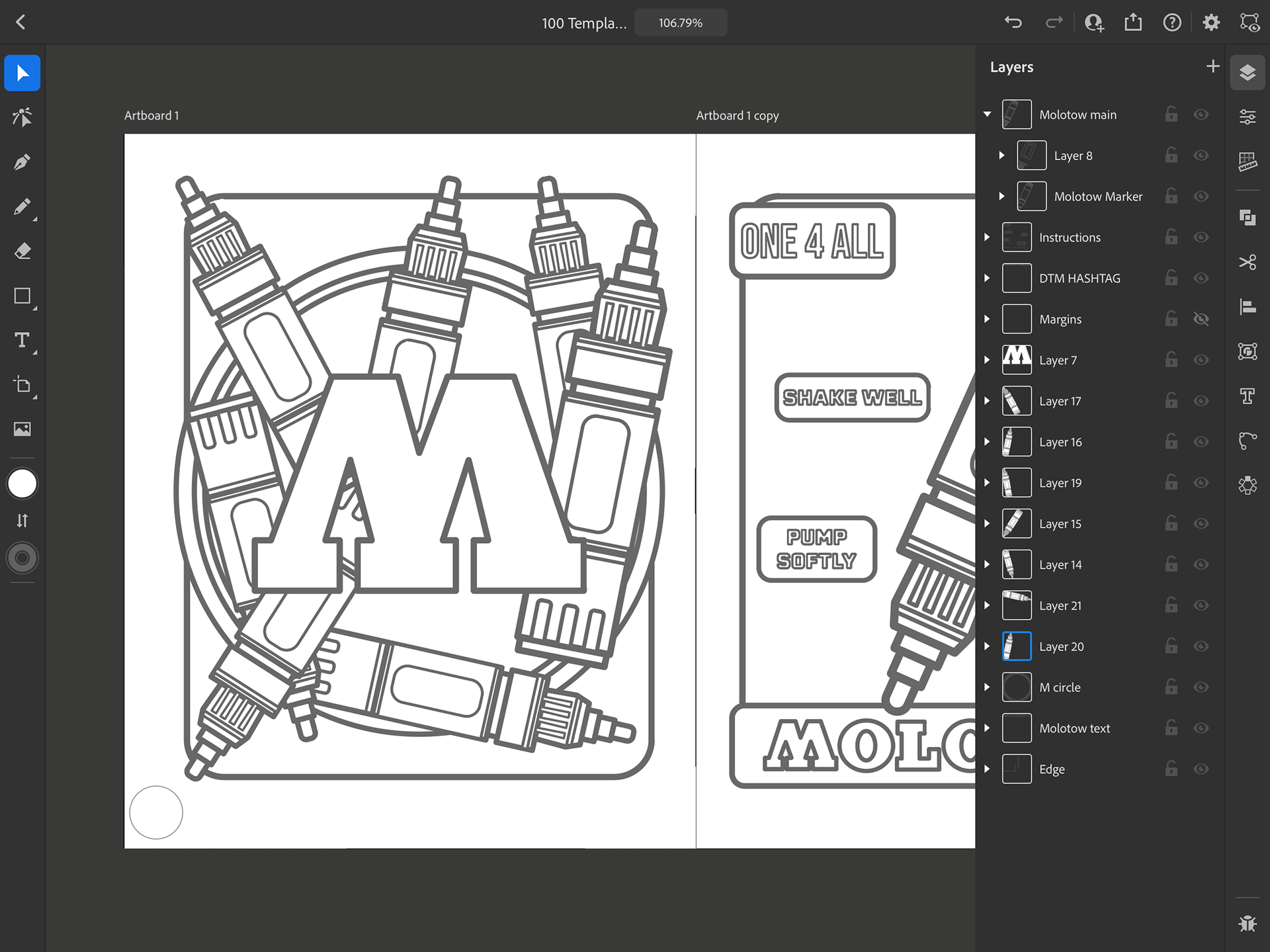This screenshot has width=1270, height=952.
Task: Expand the Edge layer
Action: (987, 769)
